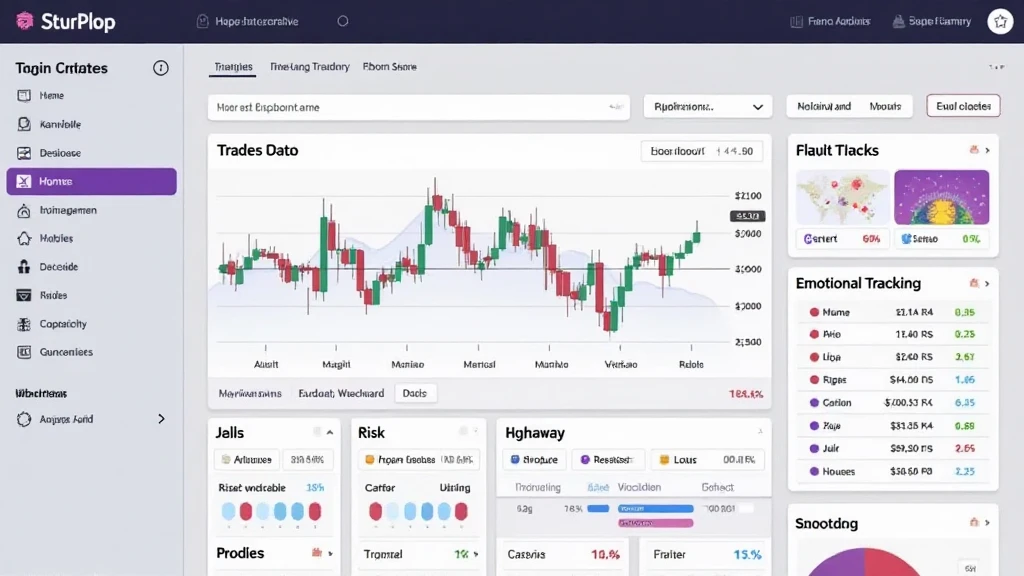1024x576 pixels.
Task: Click the orange icon in Snootdng header
Action: tap(974, 522)
